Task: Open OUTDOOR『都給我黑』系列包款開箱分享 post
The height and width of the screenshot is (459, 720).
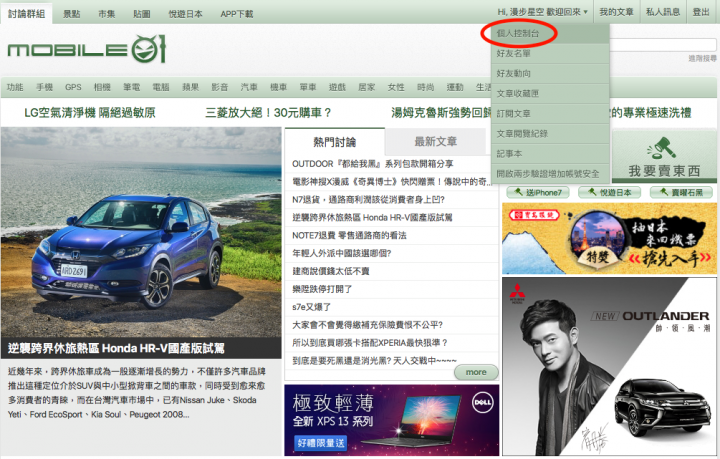Action: click(x=373, y=164)
